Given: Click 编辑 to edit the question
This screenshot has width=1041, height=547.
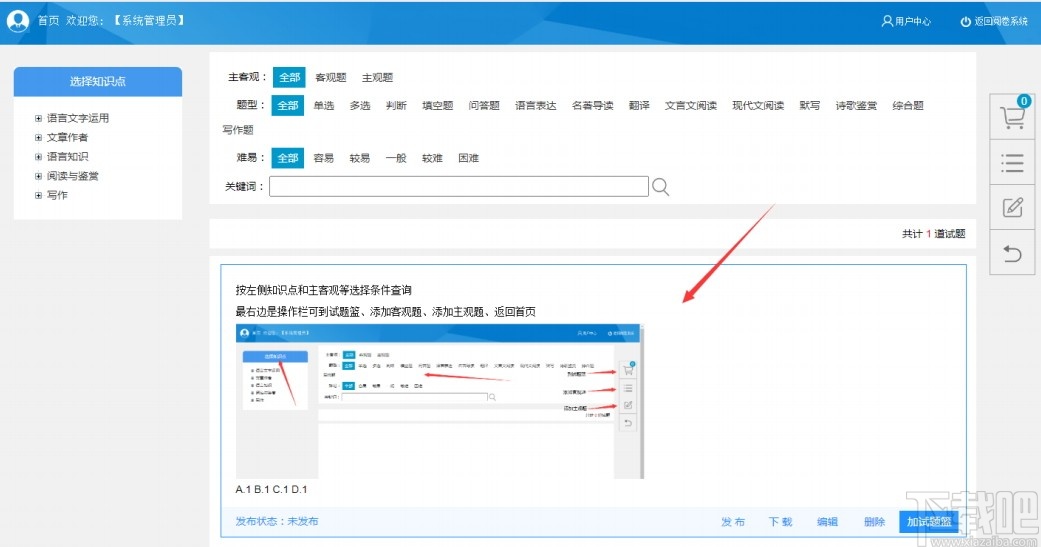Looking at the screenshot, I should click(x=827, y=522).
